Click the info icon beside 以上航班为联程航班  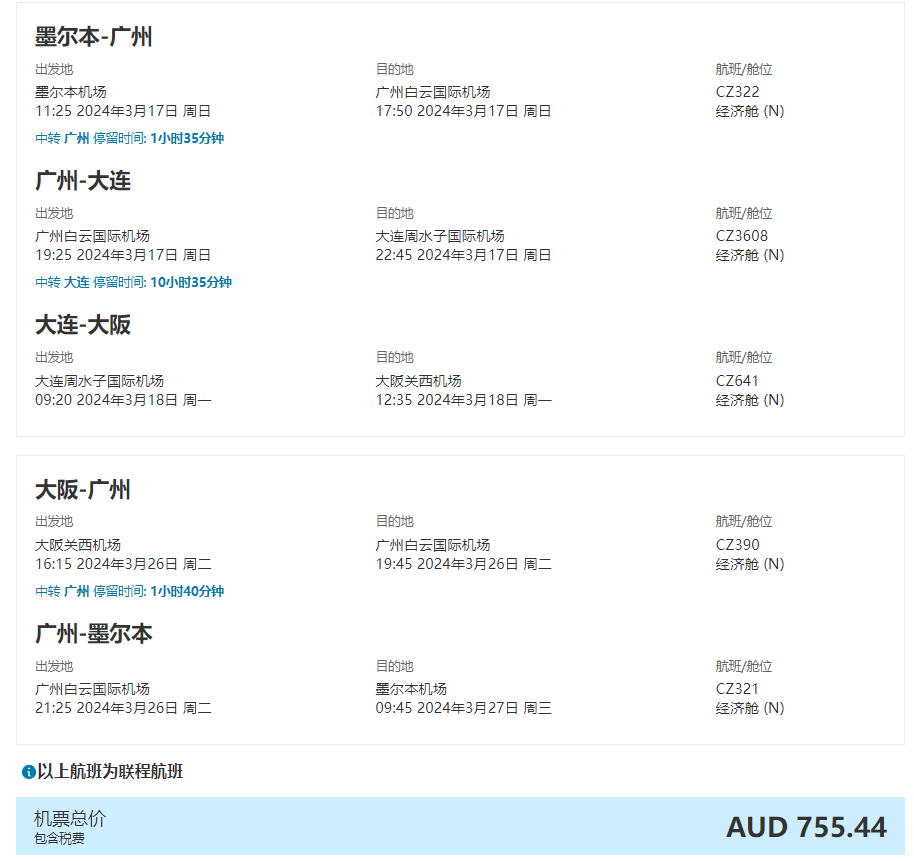click(29, 772)
